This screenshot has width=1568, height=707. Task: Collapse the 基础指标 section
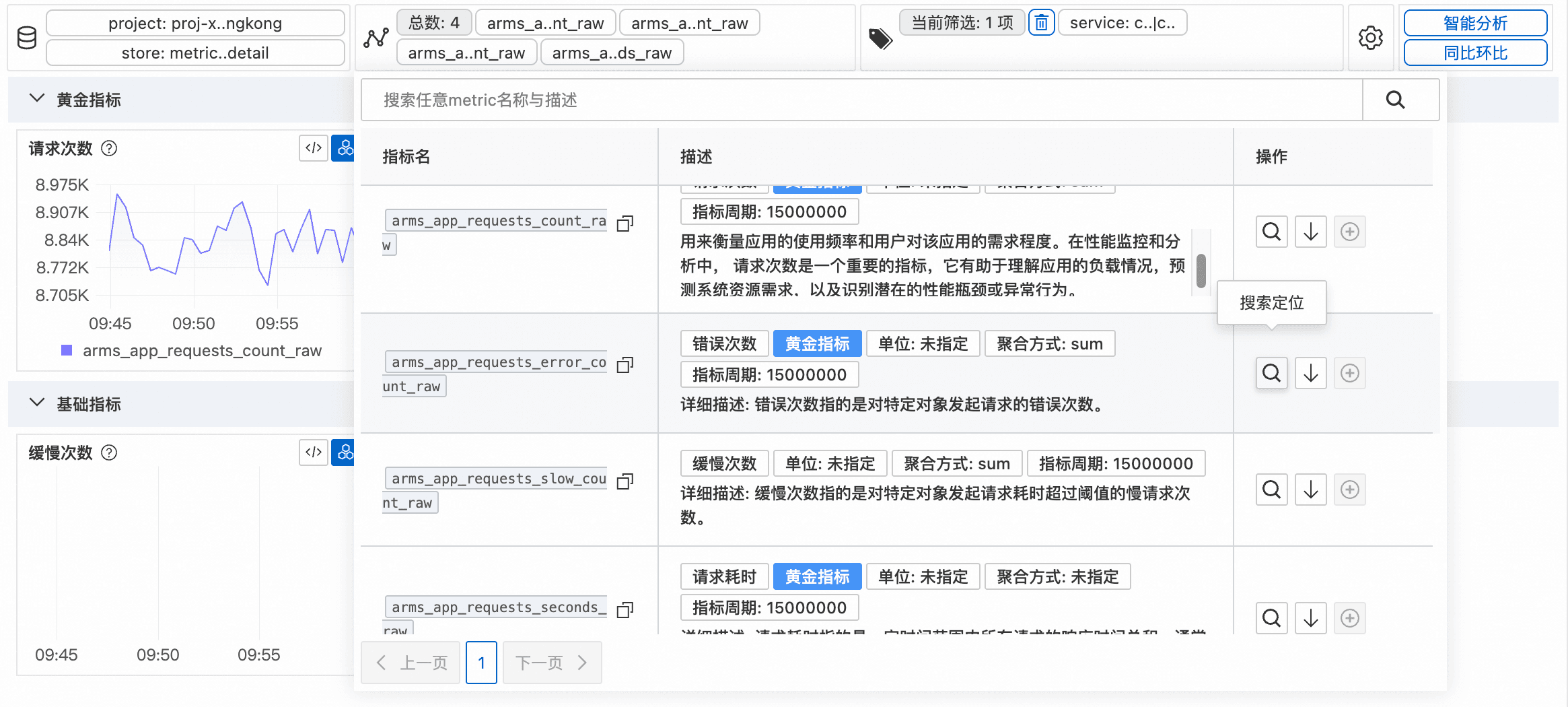point(37,403)
